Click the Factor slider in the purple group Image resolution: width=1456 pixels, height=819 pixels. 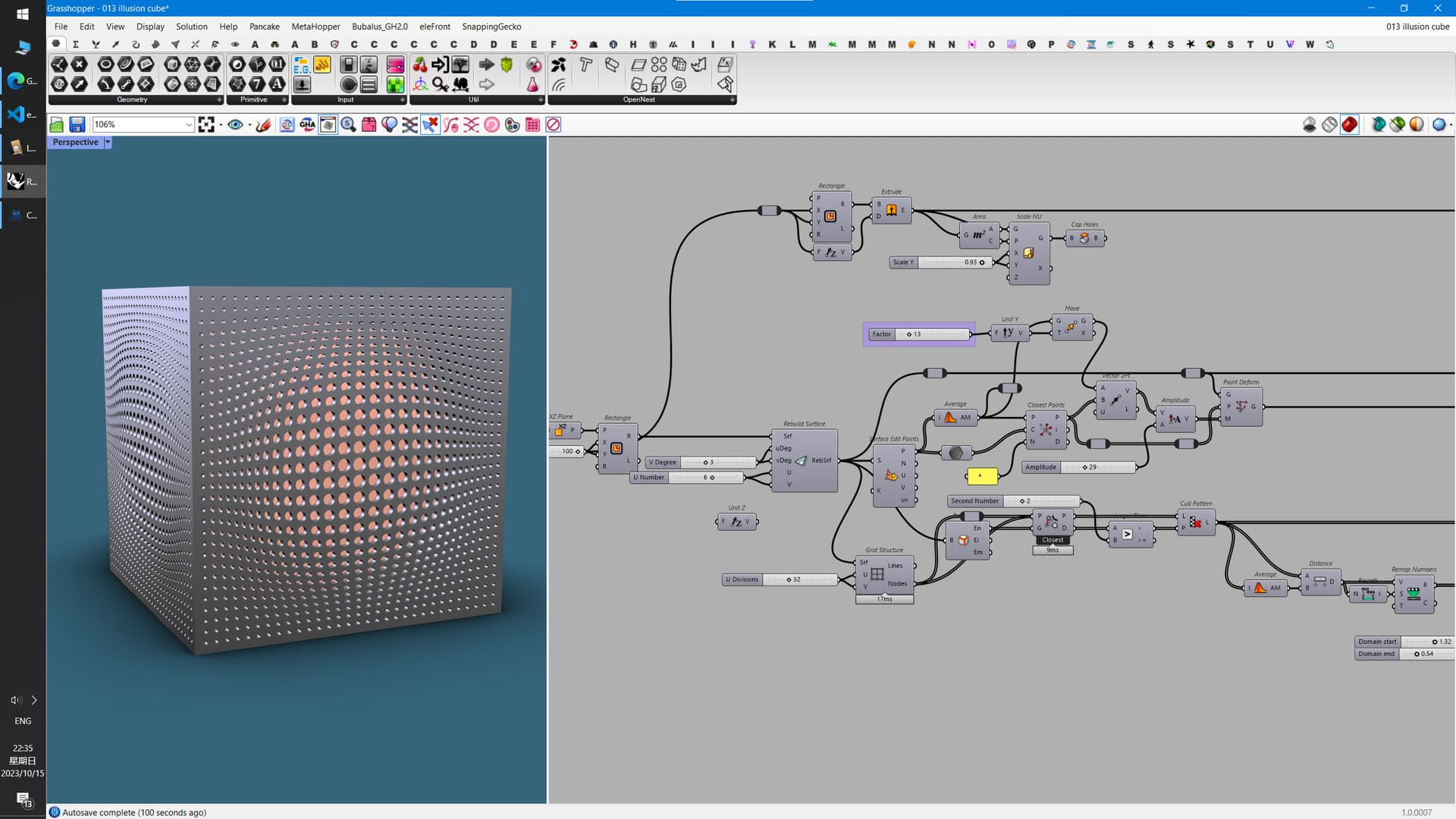click(x=931, y=334)
